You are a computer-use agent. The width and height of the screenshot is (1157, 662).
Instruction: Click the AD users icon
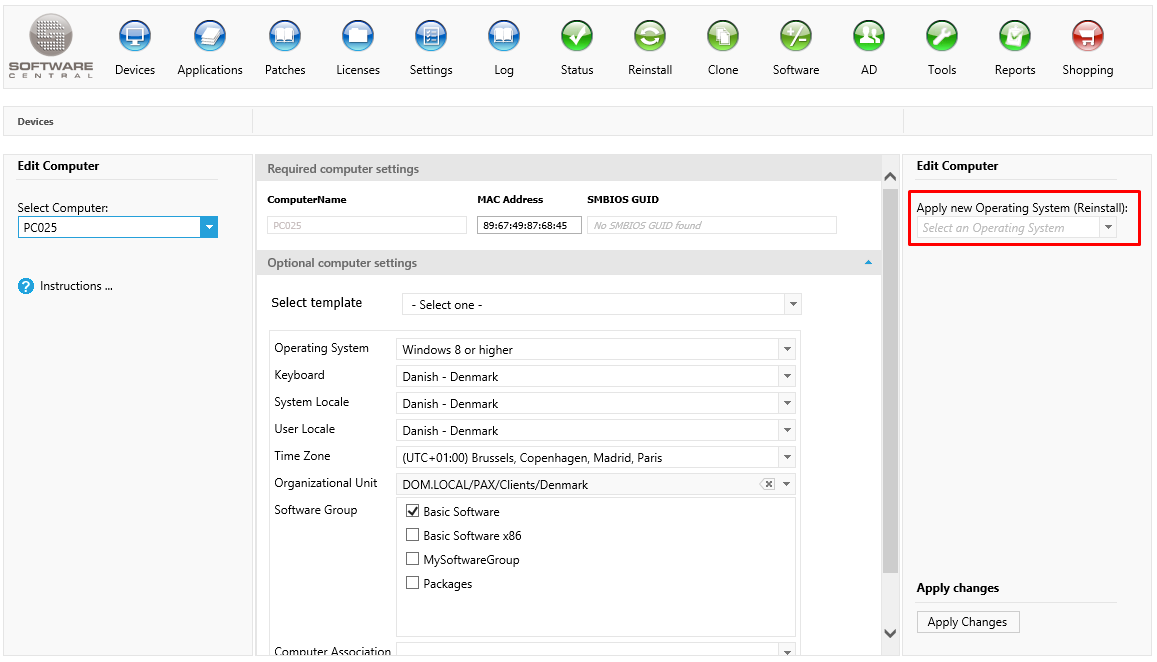[x=868, y=37]
